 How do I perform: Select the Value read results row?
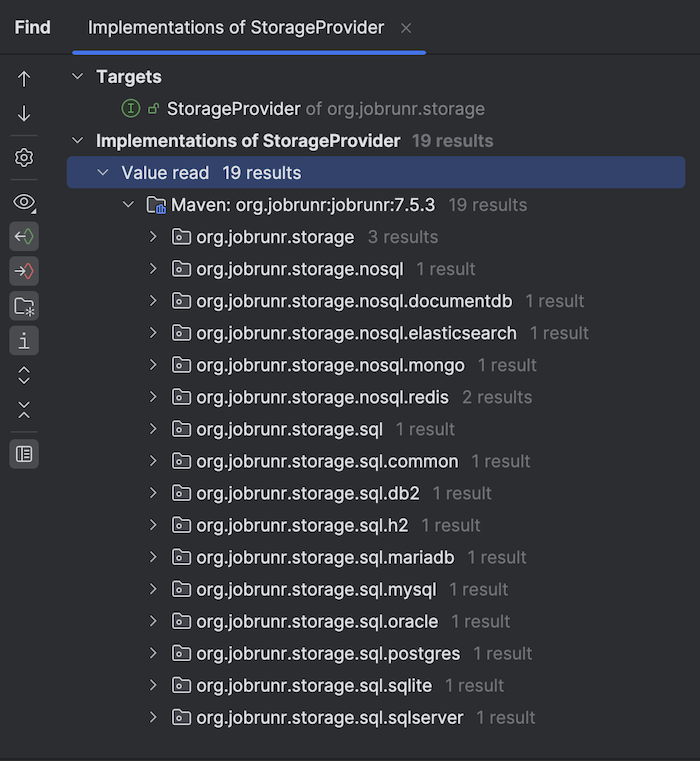tap(376, 173)
